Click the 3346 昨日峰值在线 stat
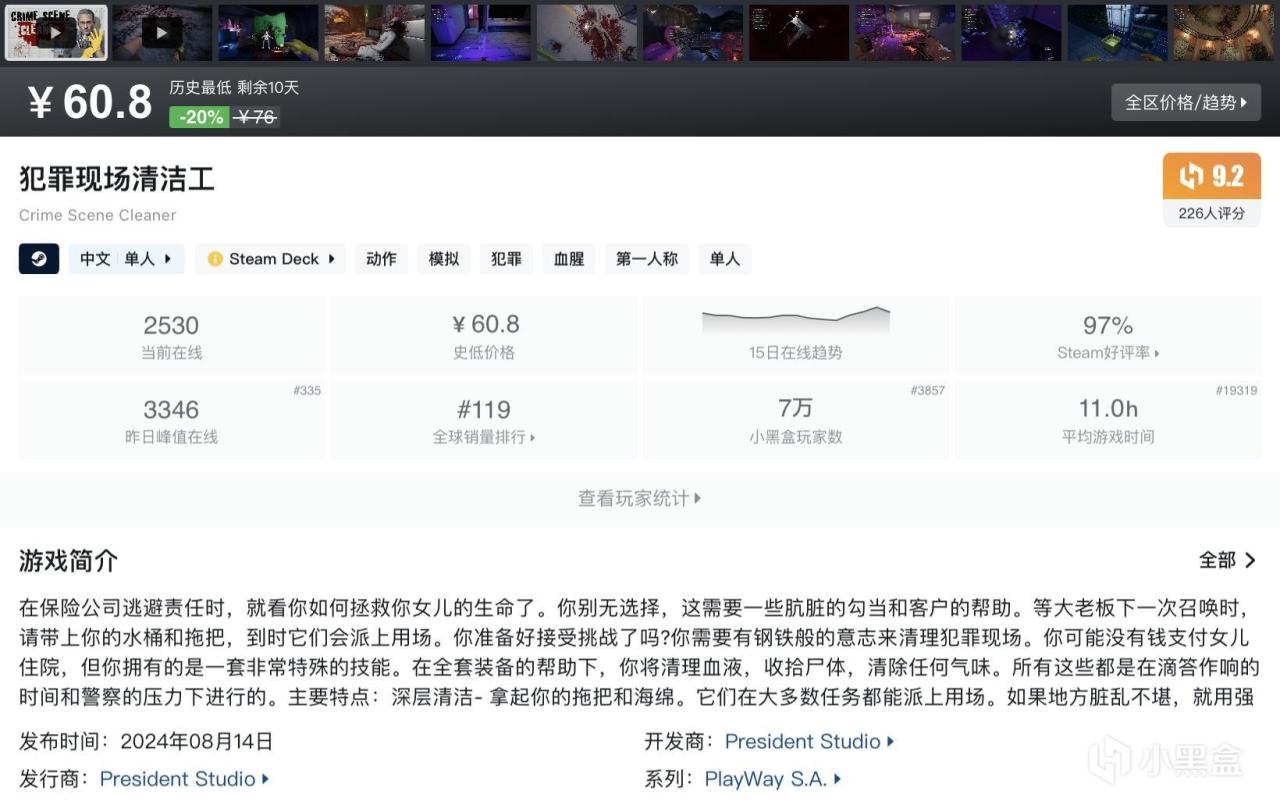Image resolution: width=1280 pixels, height=805 pixels. tap(171, 420)
